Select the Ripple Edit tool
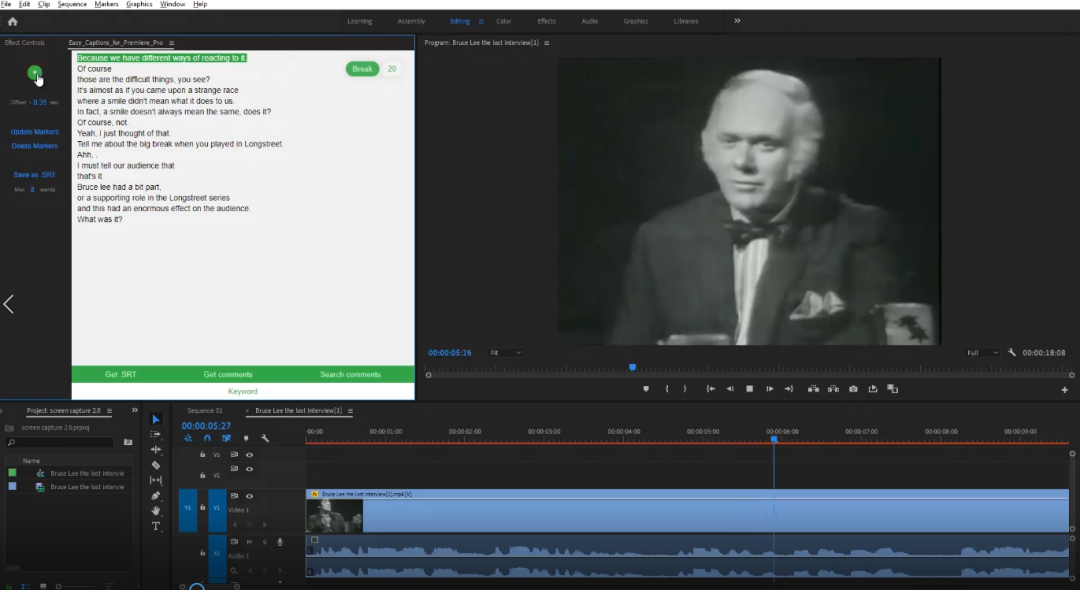Image resolution: width=1080 pixels, height=590 pixels. 156,450
